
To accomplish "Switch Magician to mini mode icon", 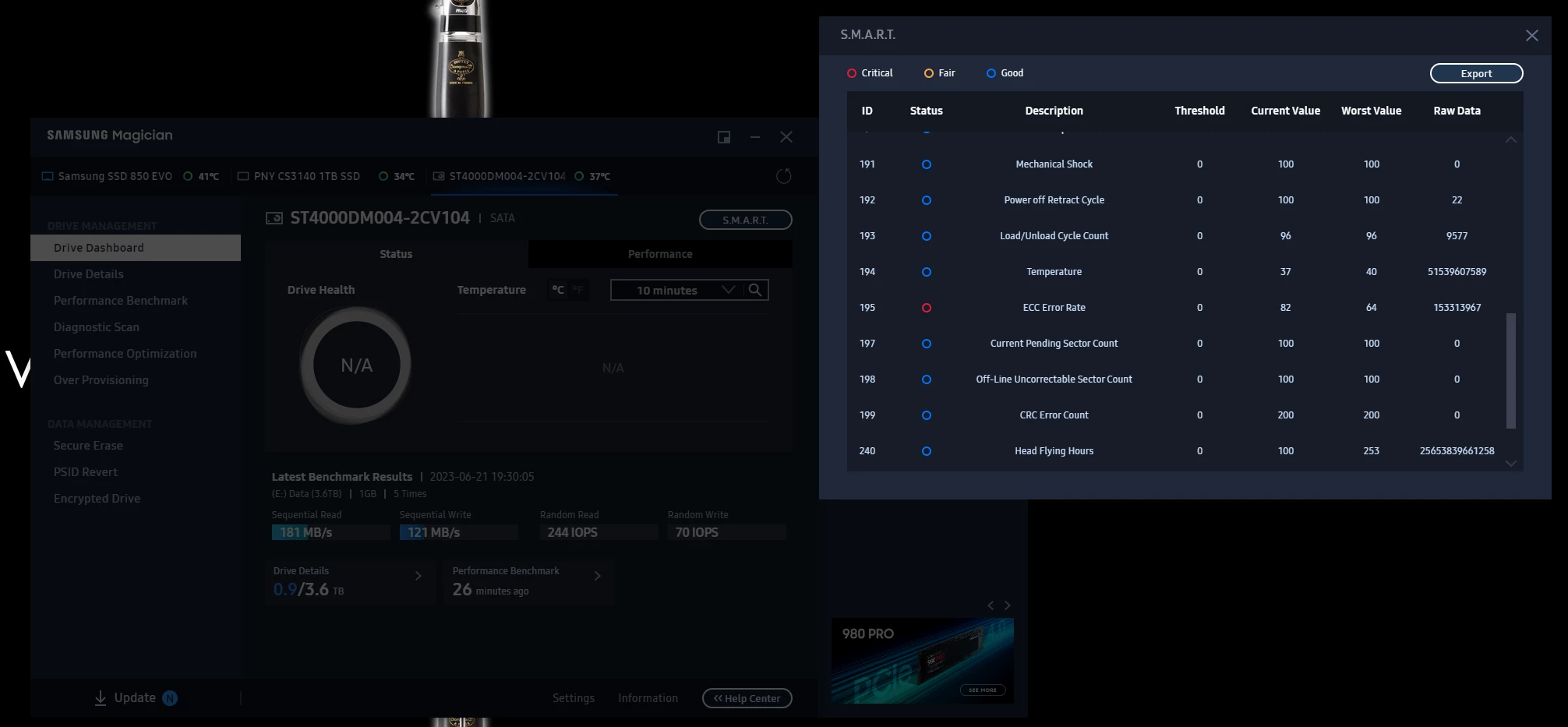I will pos(724,137).
